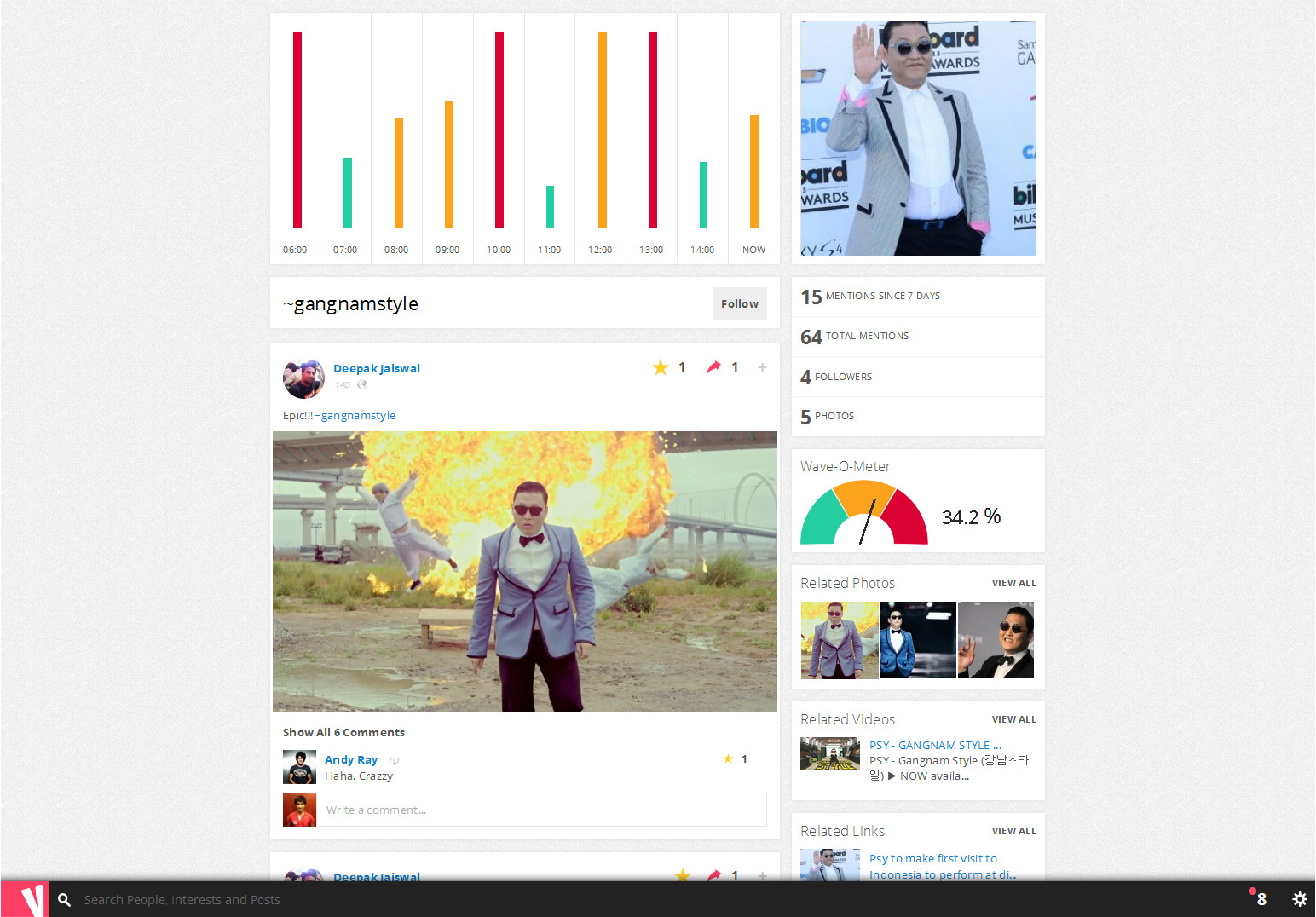
Task: Star Andy Ray's comment
Action: point(728,758)
